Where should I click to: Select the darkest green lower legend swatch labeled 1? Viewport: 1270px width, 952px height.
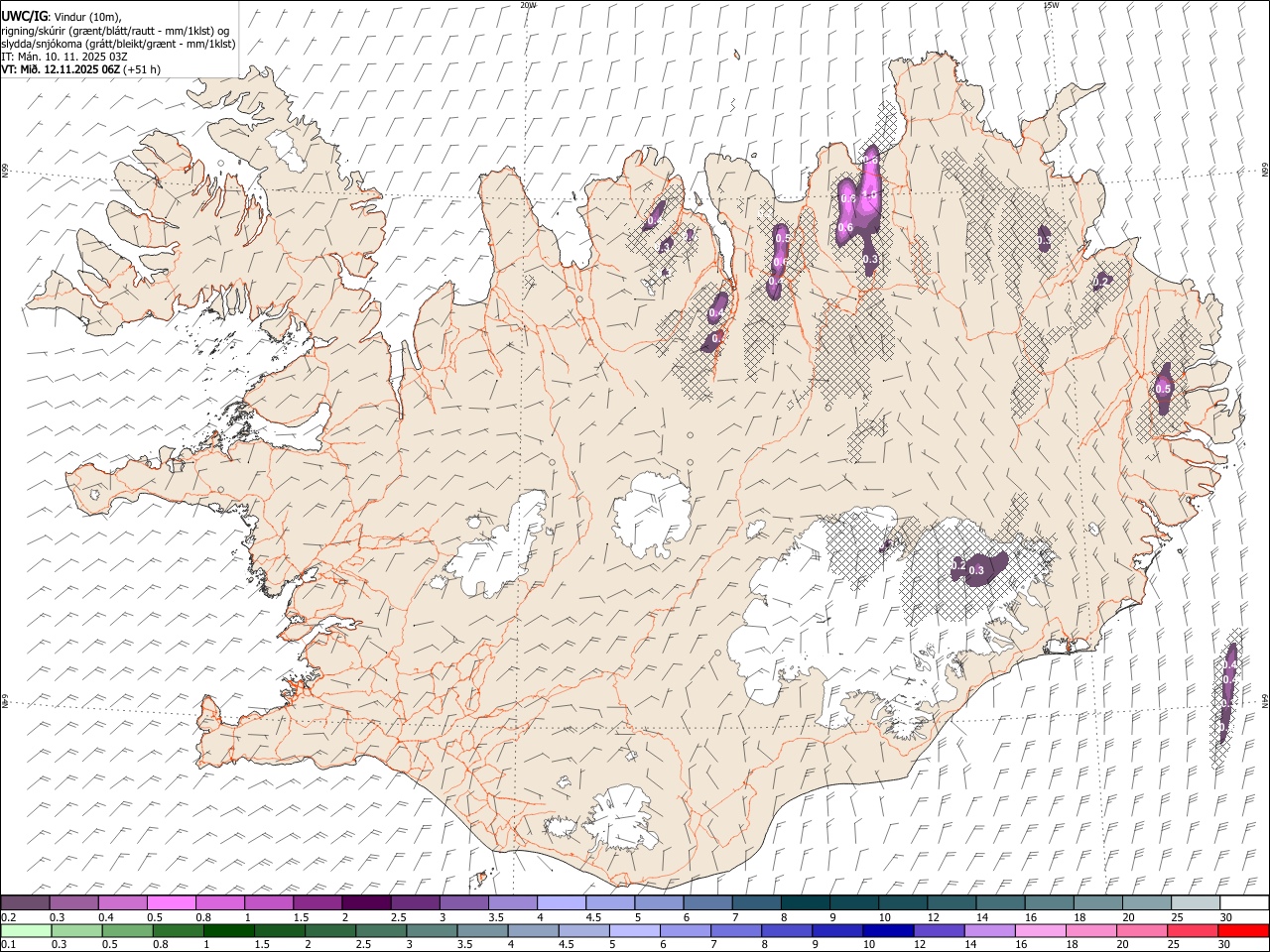[x=229, y=930]
